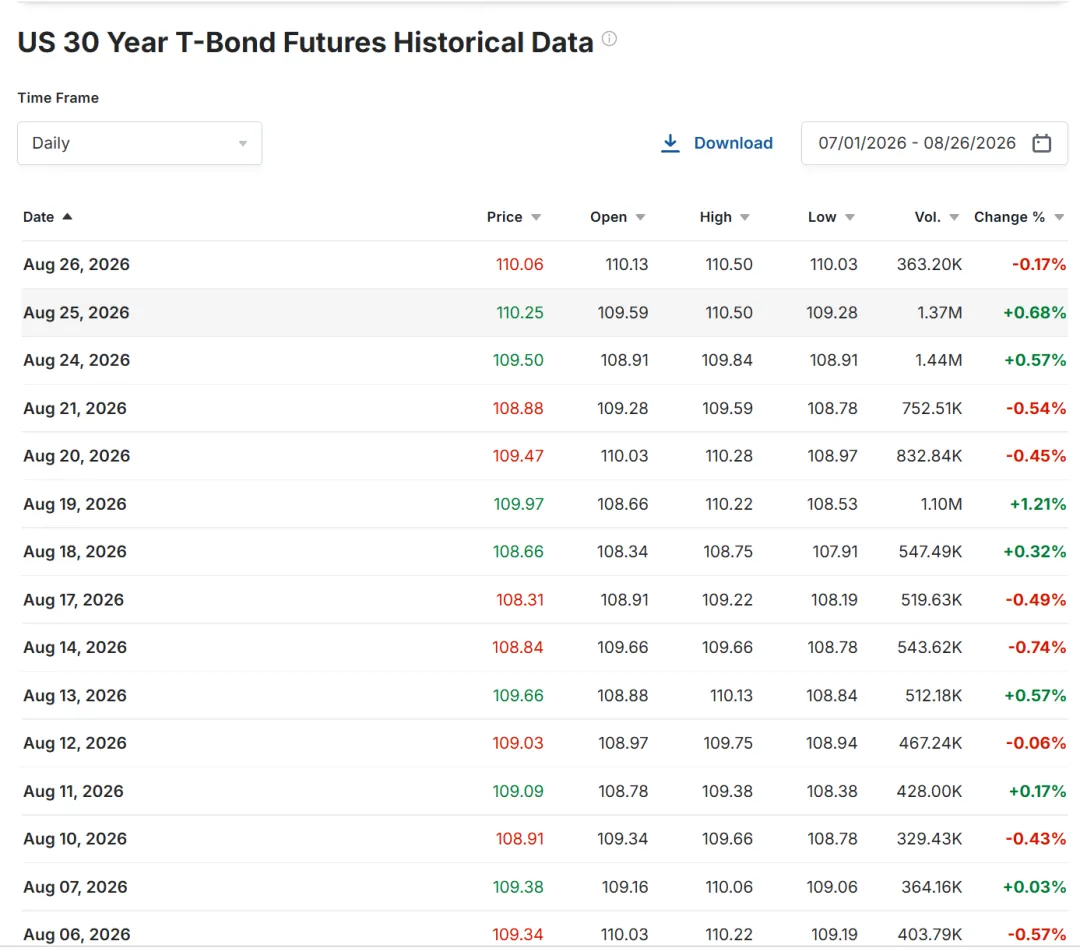Screen dimensions: 1080x948
Task: Select the Aug 19, 2026 data row
Action: [x=544, y=504]
